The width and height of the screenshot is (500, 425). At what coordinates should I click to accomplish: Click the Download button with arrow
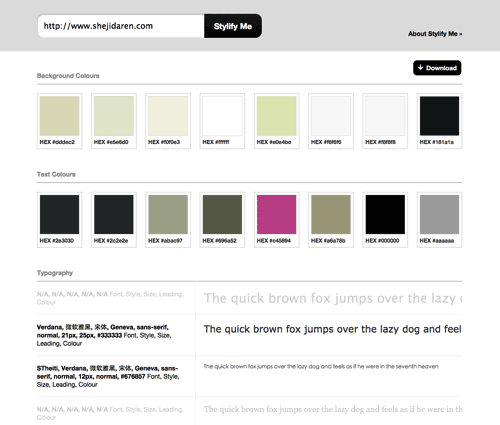[437, 68]
